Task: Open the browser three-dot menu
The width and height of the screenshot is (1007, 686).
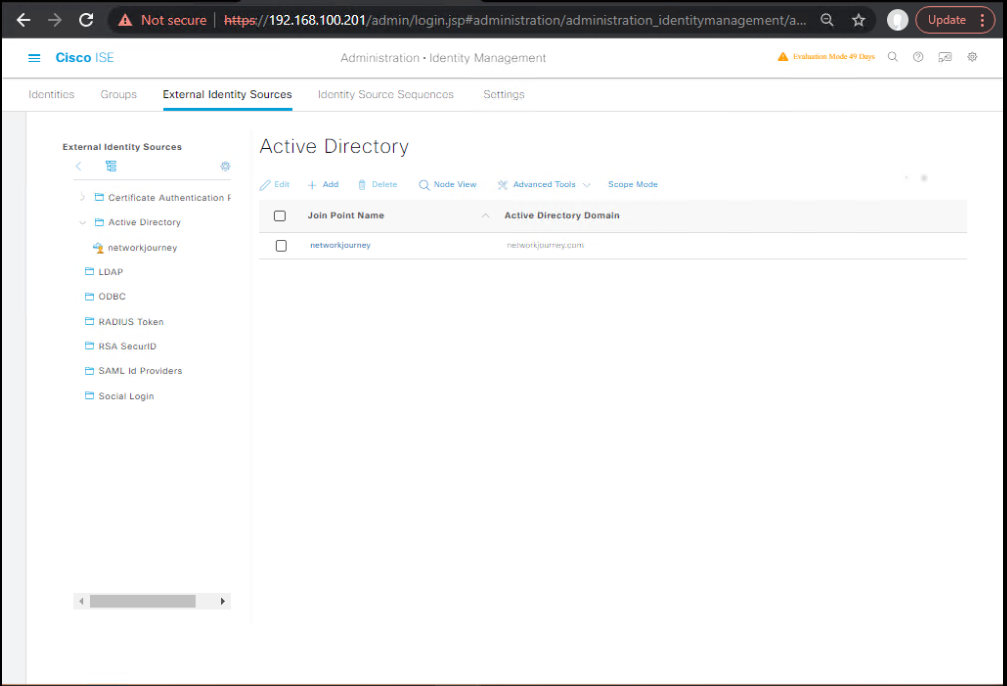Action: (x=983, y=20)
